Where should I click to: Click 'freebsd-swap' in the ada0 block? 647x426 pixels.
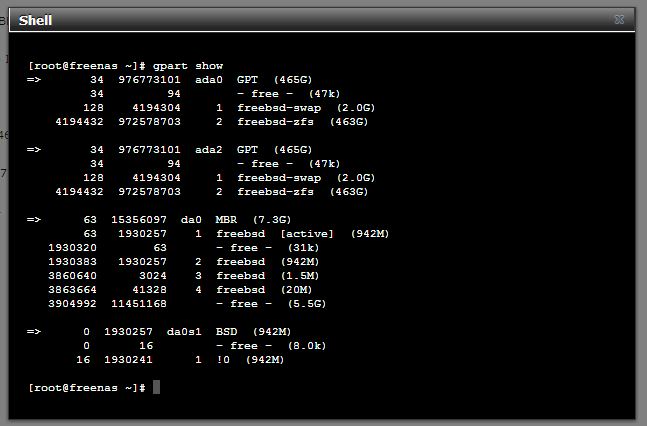279,108
